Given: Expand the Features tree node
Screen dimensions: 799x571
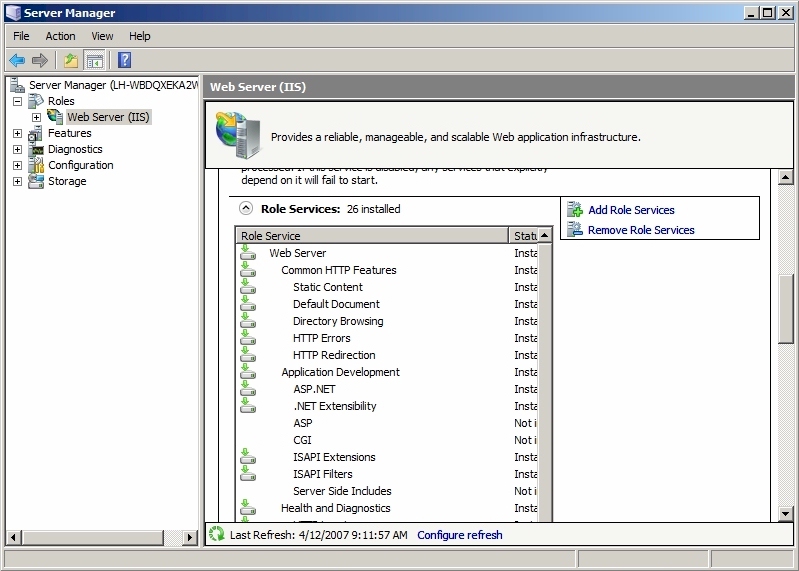Looking at the screenshot, I should [x=17, y=133].
